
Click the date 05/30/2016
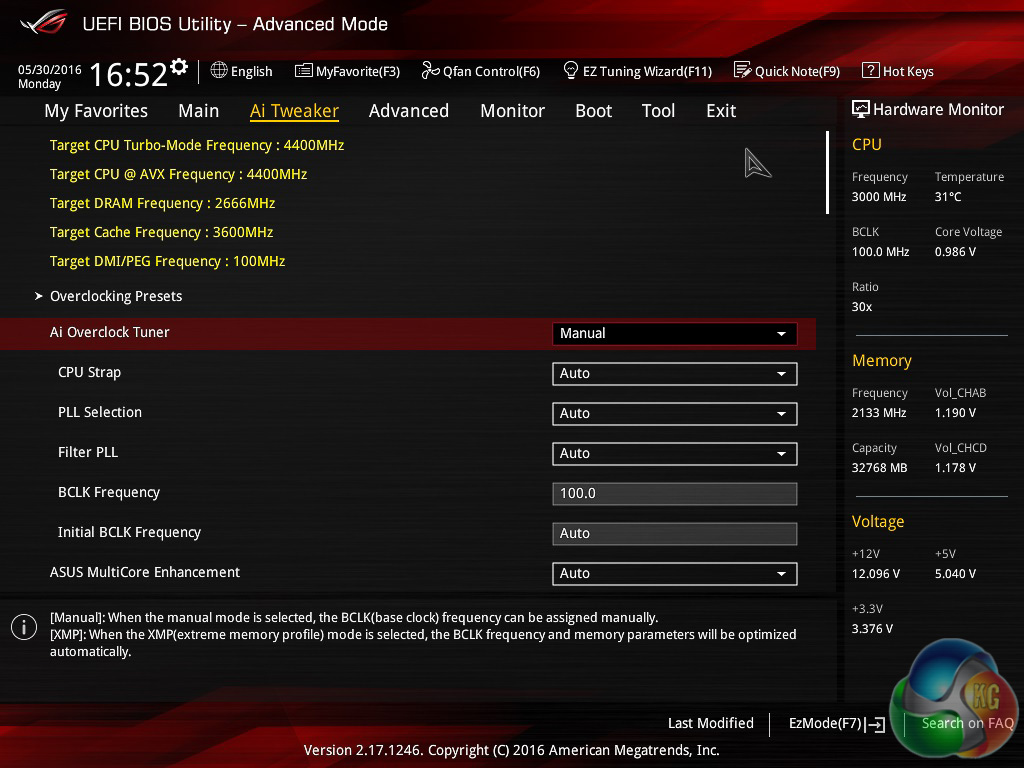pos(50,70)
